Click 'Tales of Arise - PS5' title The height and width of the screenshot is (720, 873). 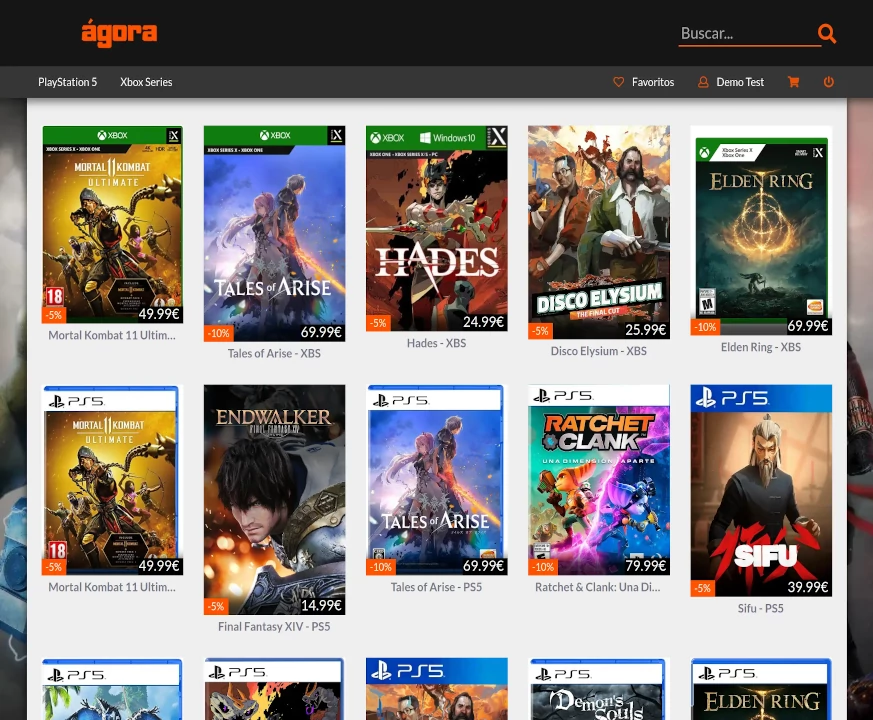point(436,587)
